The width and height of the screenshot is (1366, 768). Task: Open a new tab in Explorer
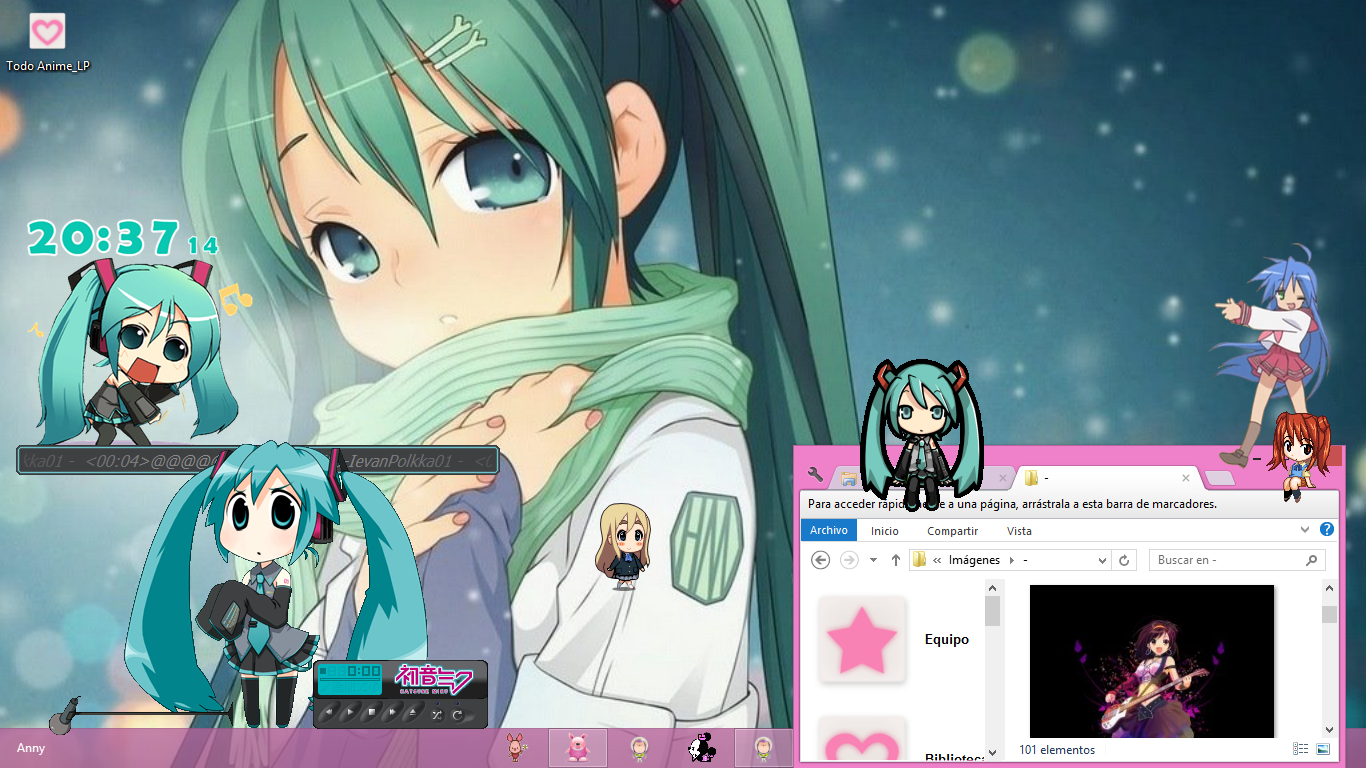[1220, 478]
